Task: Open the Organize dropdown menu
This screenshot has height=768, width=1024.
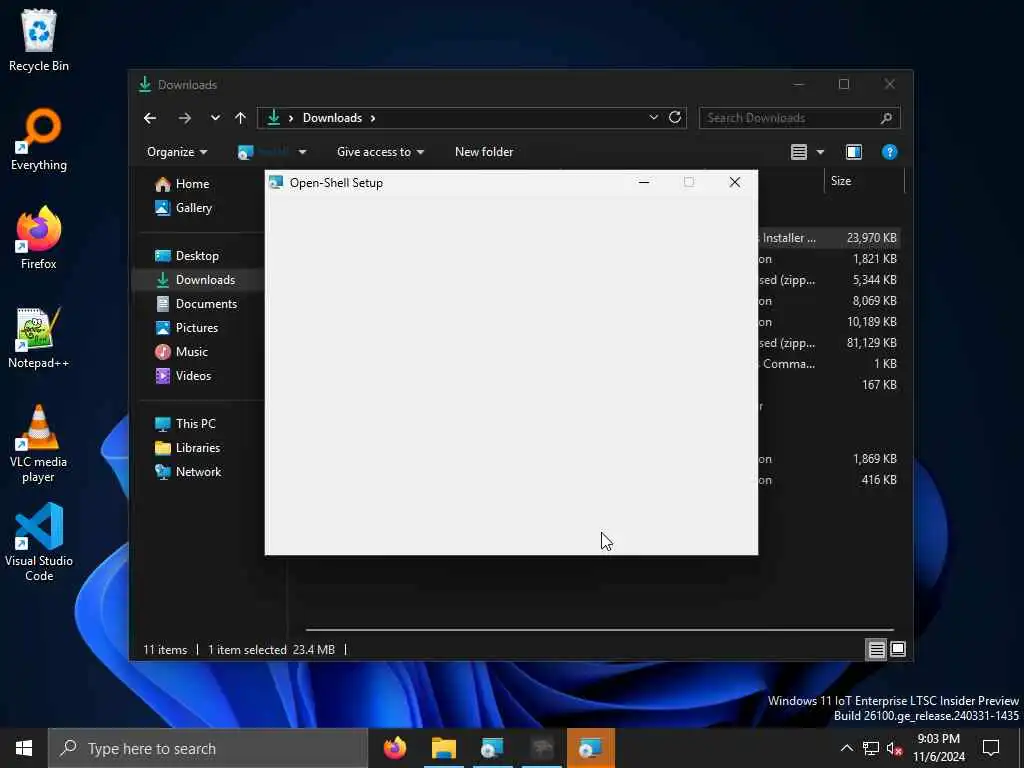Action: [x=177, y=152]
